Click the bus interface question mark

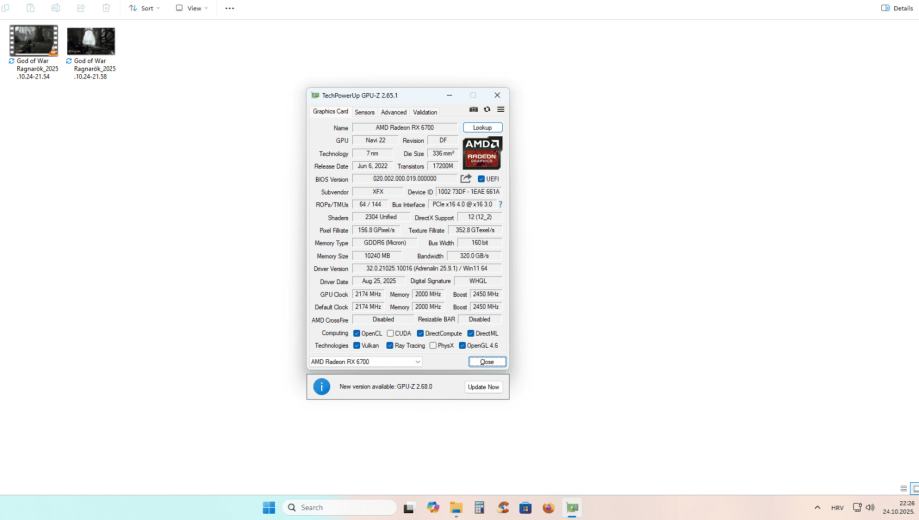[501, 205]
